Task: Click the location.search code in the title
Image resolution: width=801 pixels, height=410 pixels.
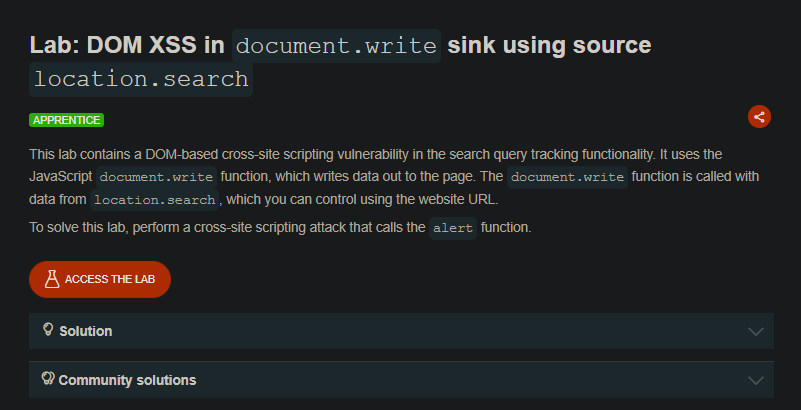Action: pos(141,79)
